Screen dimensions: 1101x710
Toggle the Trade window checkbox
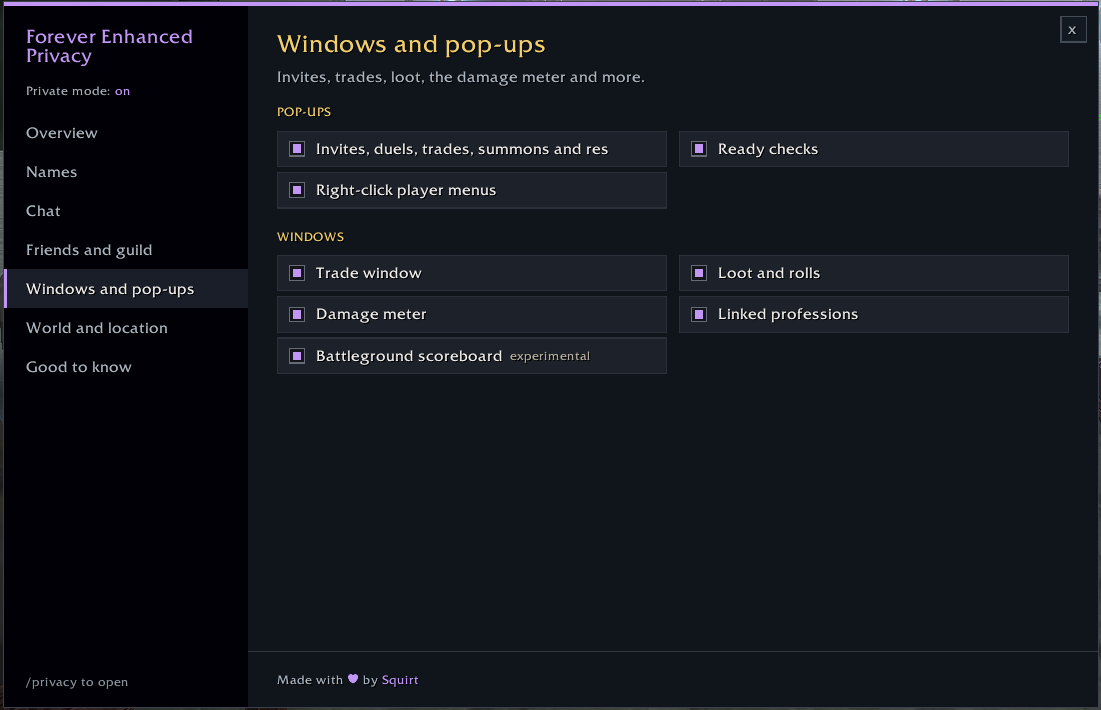click(x=297, y=273)
